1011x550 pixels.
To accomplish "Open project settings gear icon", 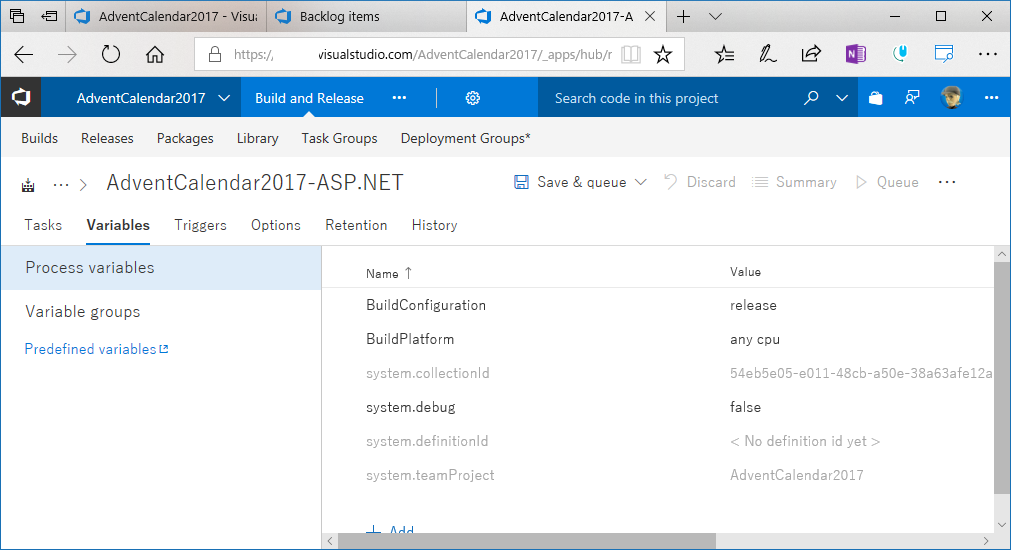I will click(x=473, y=98).
